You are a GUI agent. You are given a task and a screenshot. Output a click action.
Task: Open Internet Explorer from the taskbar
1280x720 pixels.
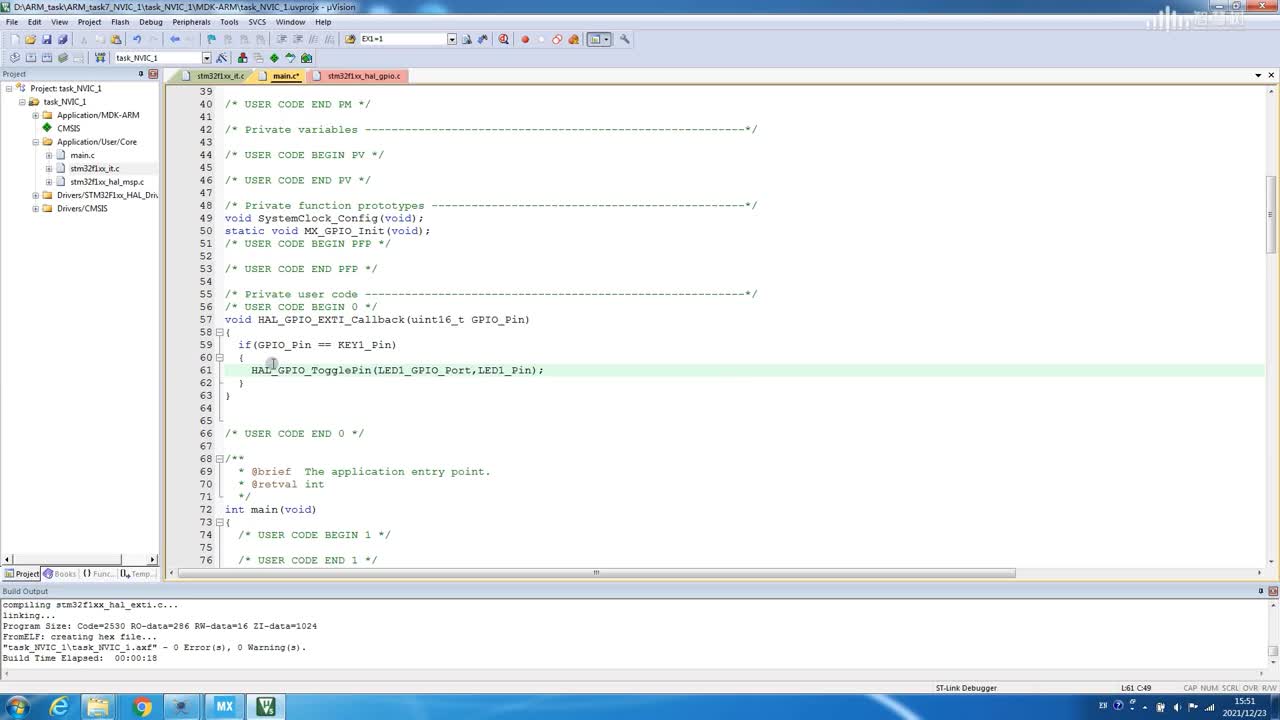coord(60,707)
